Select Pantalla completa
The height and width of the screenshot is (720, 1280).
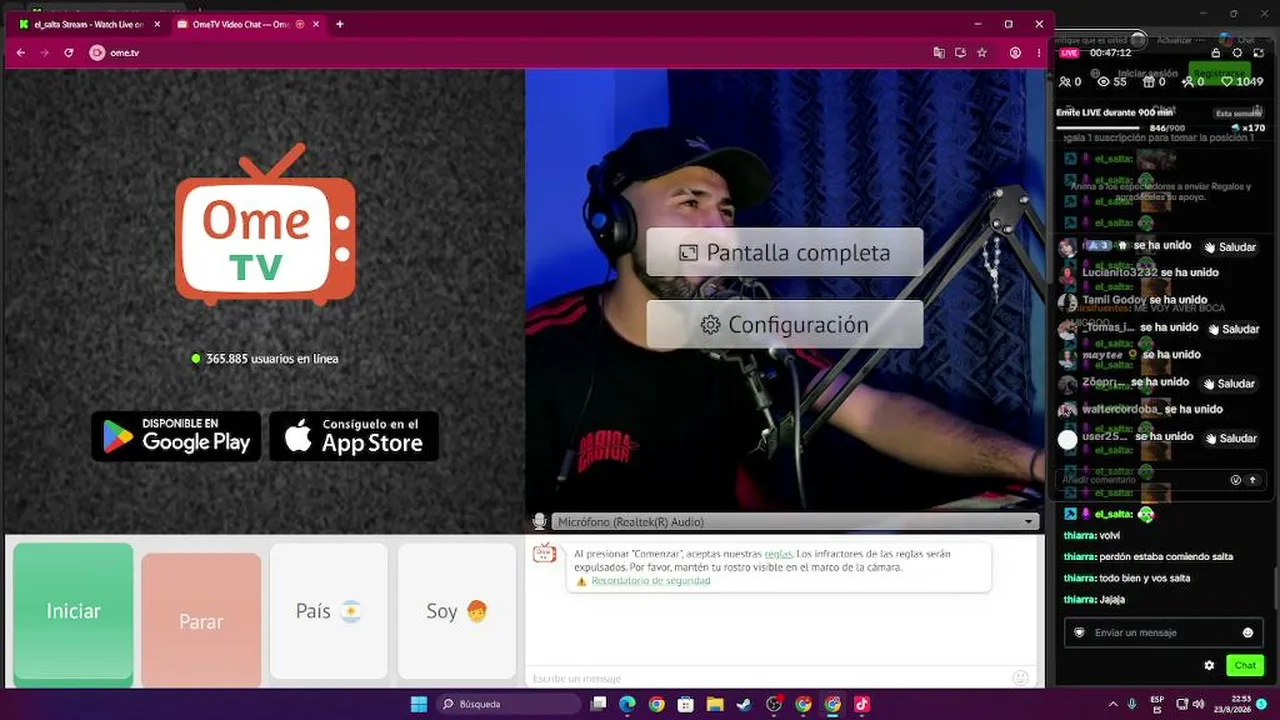click(x=785, y=253)
